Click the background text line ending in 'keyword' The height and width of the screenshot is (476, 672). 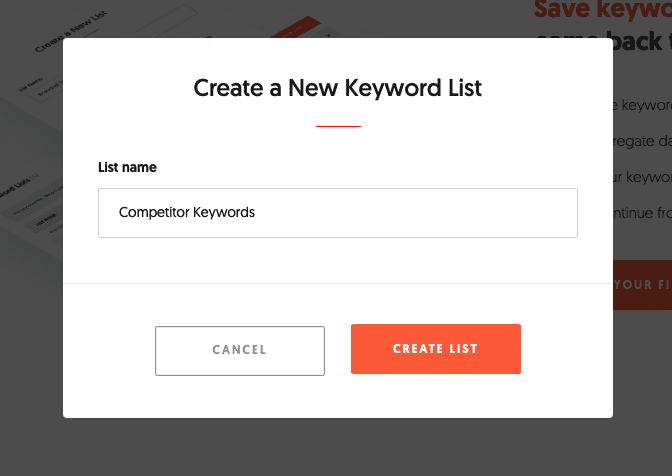(641, 105)
